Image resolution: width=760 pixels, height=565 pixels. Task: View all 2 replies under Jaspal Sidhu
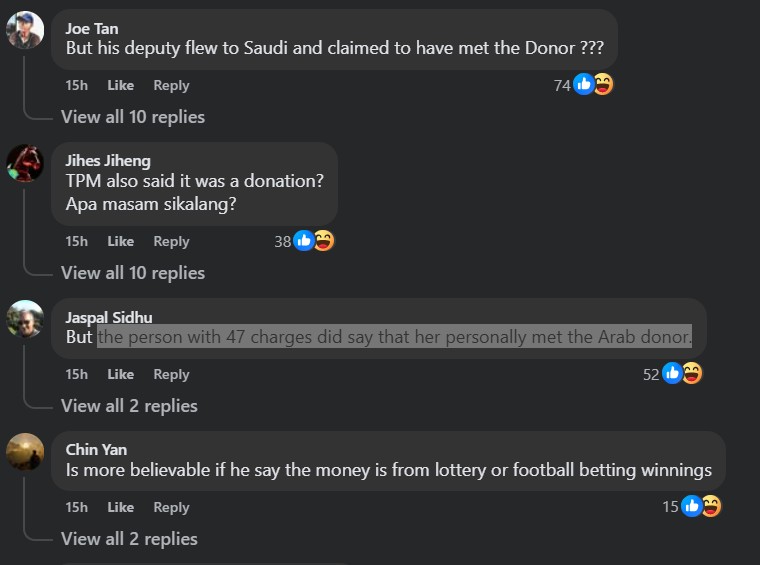[x=129, y=406]
